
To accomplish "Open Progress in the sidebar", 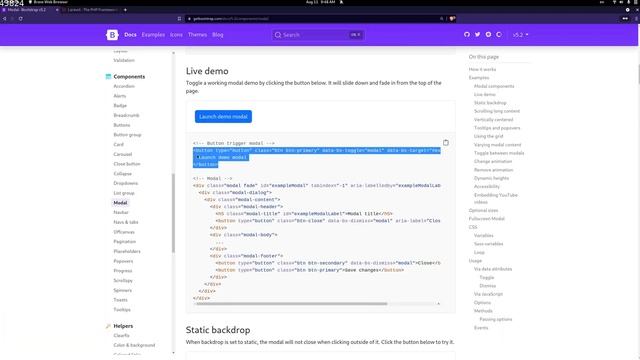I will point(123,271).
